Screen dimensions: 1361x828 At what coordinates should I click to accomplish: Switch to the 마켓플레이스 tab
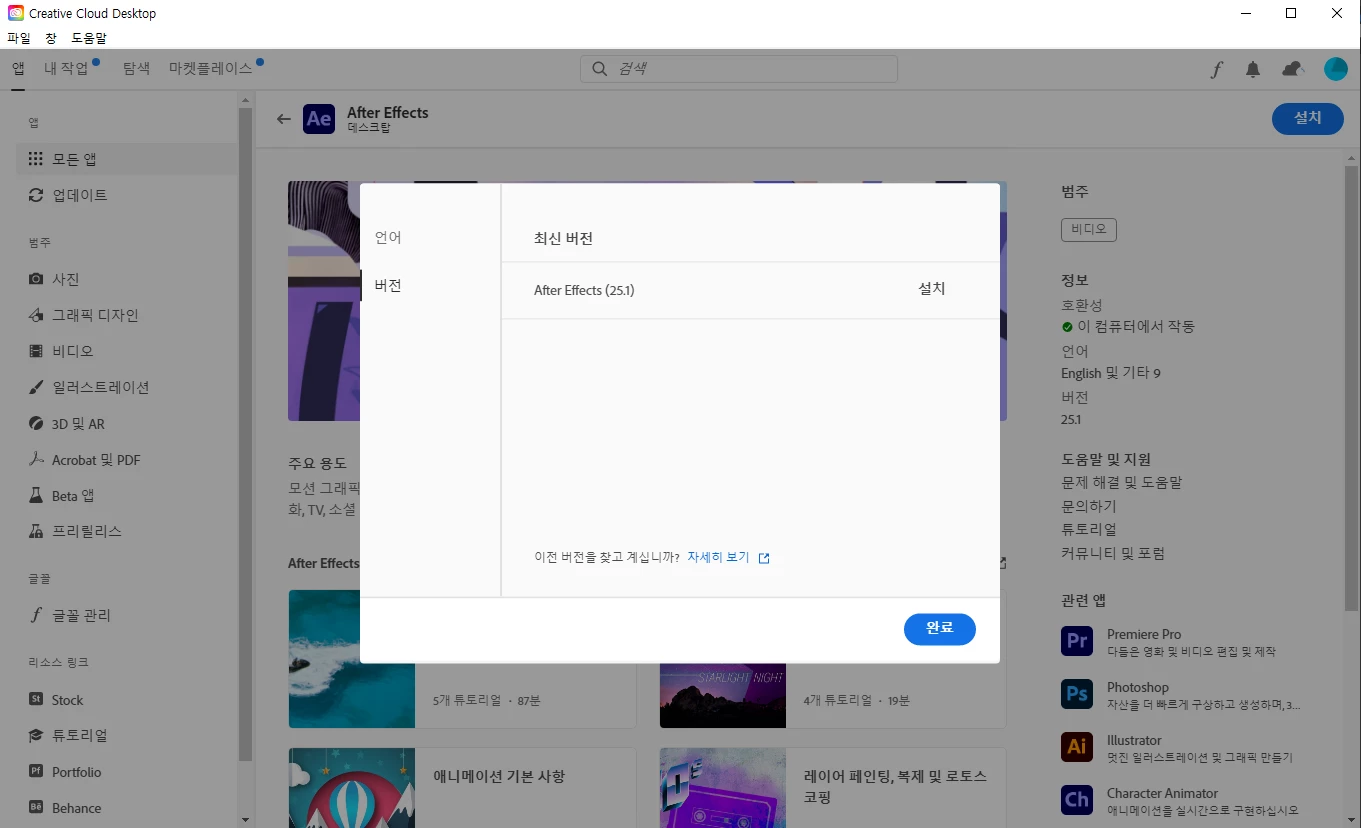pos(211,69)
